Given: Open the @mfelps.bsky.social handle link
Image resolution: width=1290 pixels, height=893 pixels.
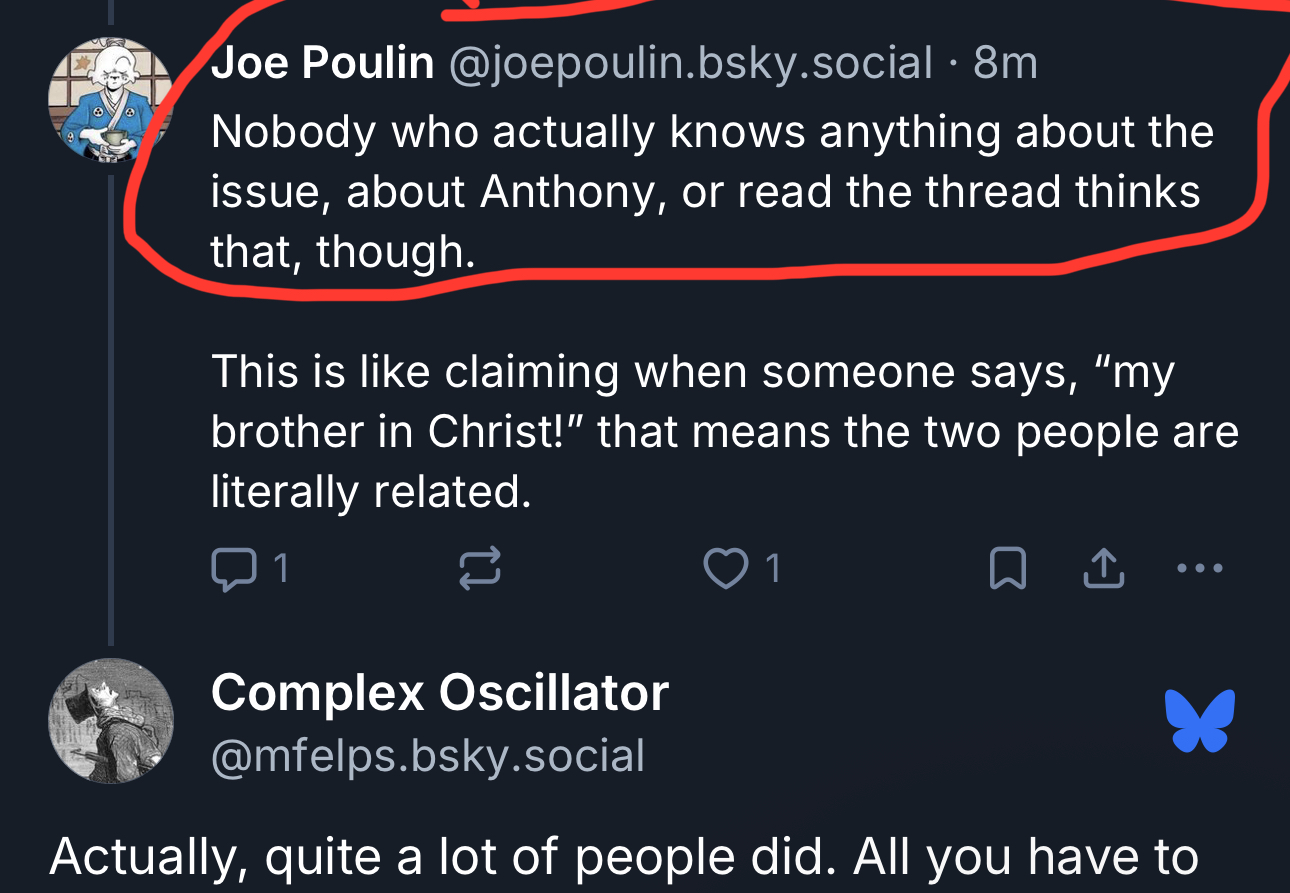Looking at the screenshot, I should [428, 756].
